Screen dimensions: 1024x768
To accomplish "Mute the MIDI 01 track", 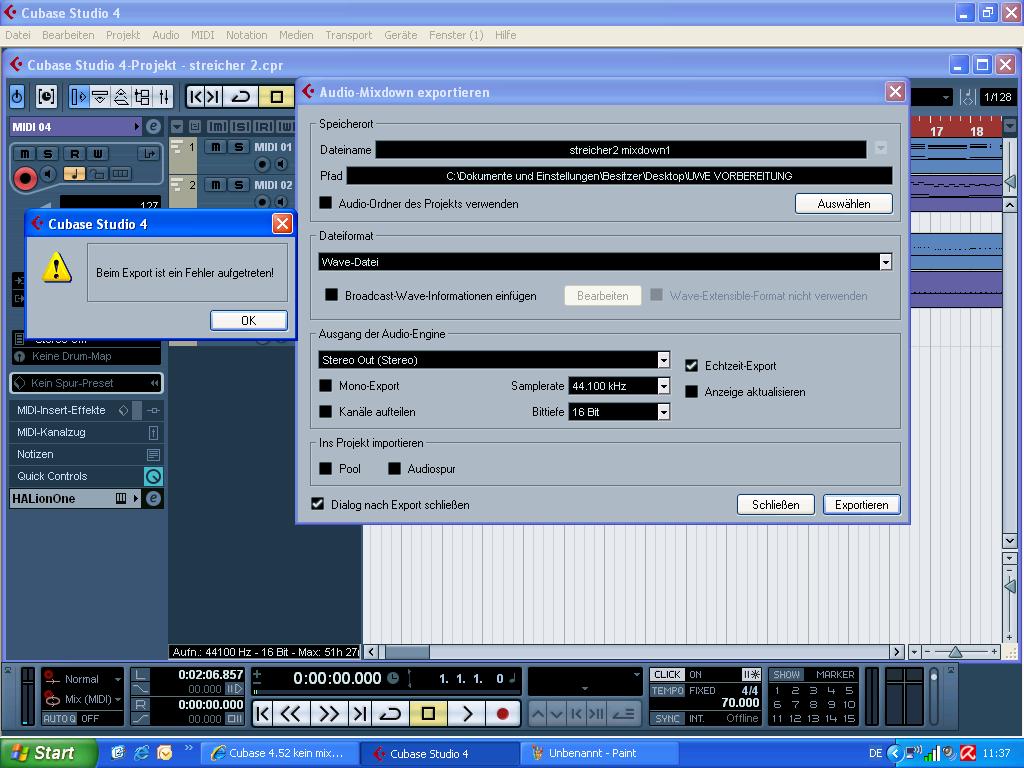I will pyautogui.click(x=216, y=147).
